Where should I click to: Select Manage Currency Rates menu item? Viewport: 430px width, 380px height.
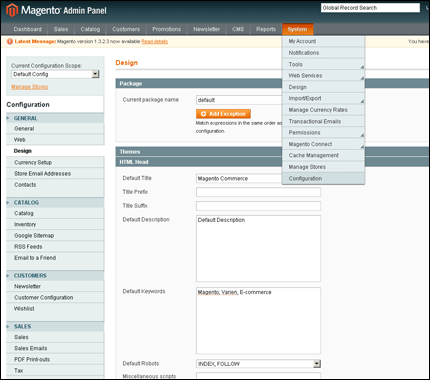[x=323, y=110]
